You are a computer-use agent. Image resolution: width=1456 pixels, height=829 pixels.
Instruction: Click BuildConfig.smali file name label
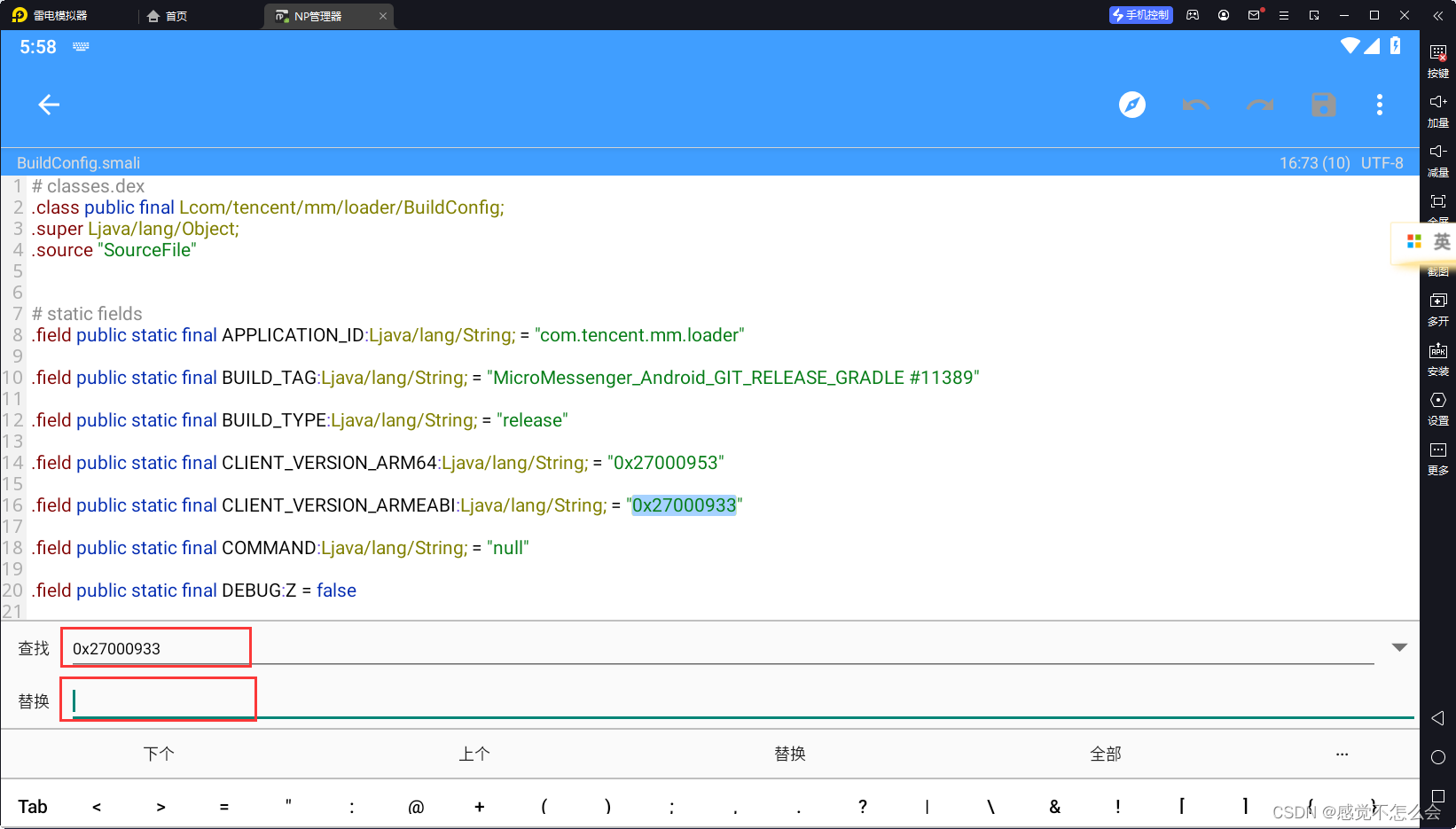78,162
